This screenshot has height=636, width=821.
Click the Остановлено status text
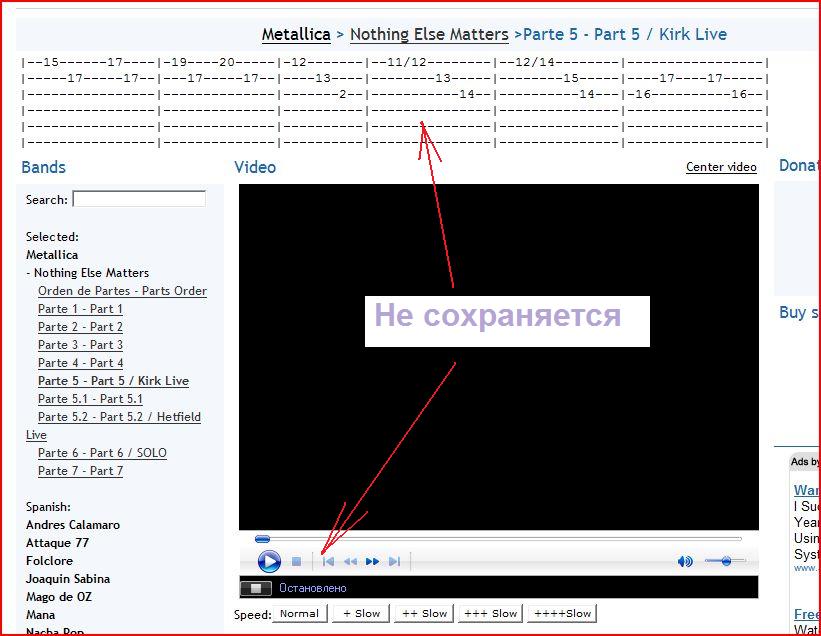[313, 588]
